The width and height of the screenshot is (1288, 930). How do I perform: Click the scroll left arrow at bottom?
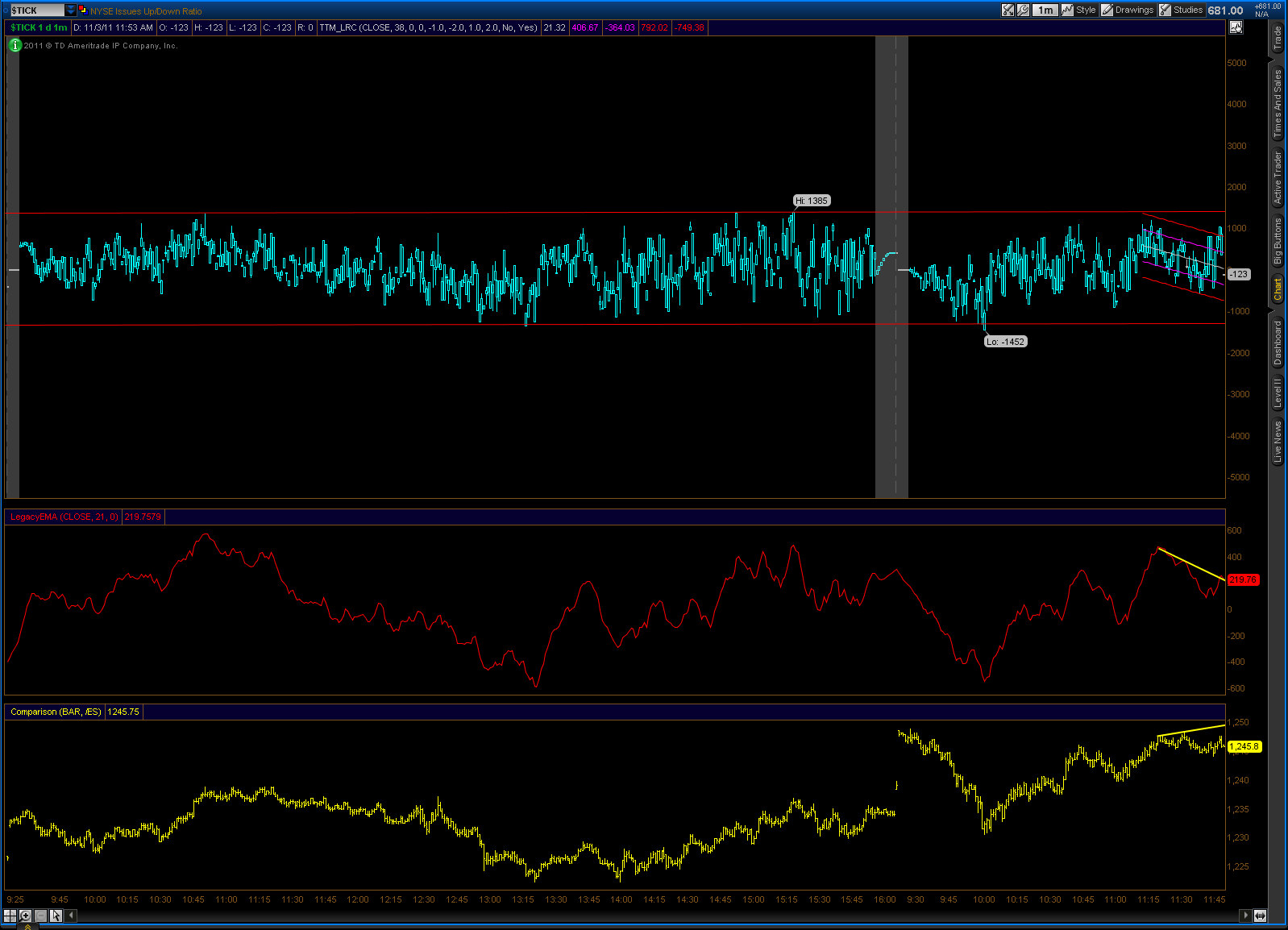pos(71,915)
